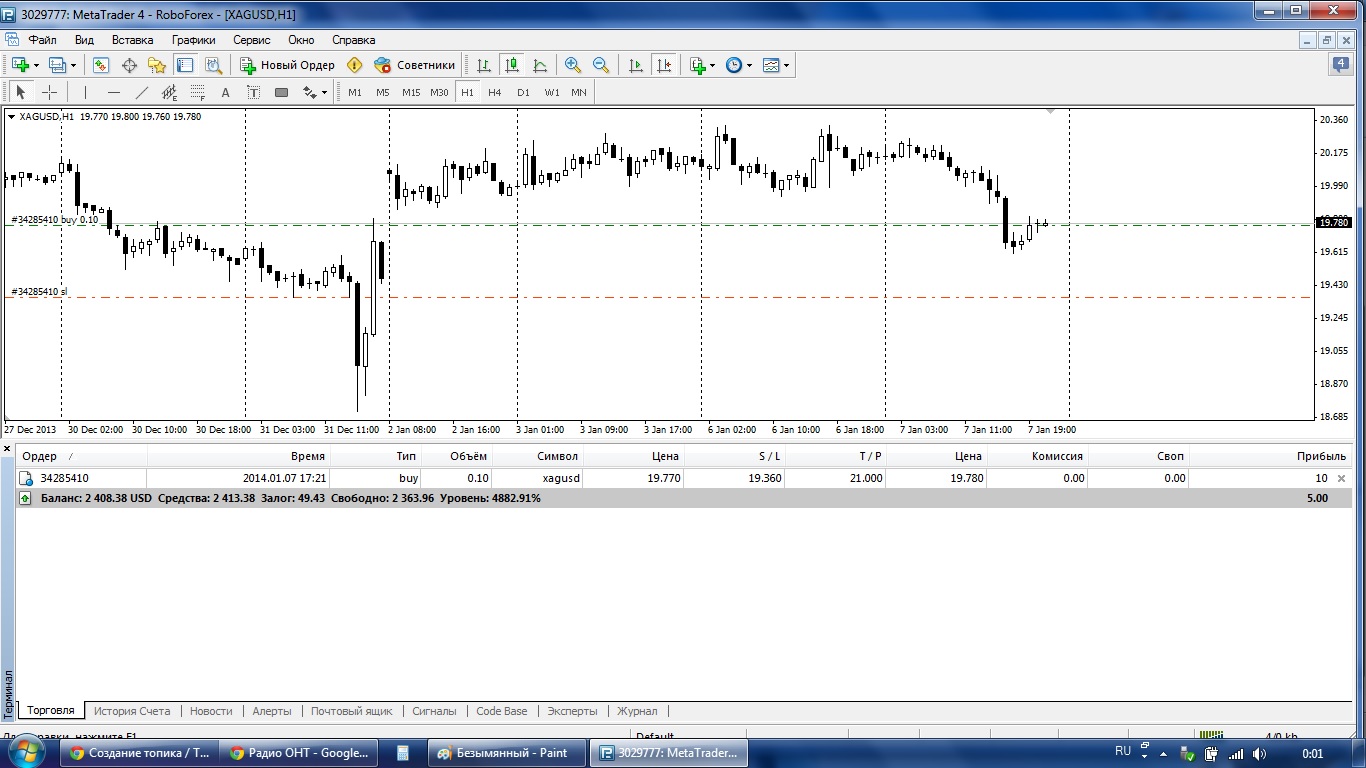1366x768 pixels.
Task: Expand the chart templates dropdown
Action: (787, 65)
